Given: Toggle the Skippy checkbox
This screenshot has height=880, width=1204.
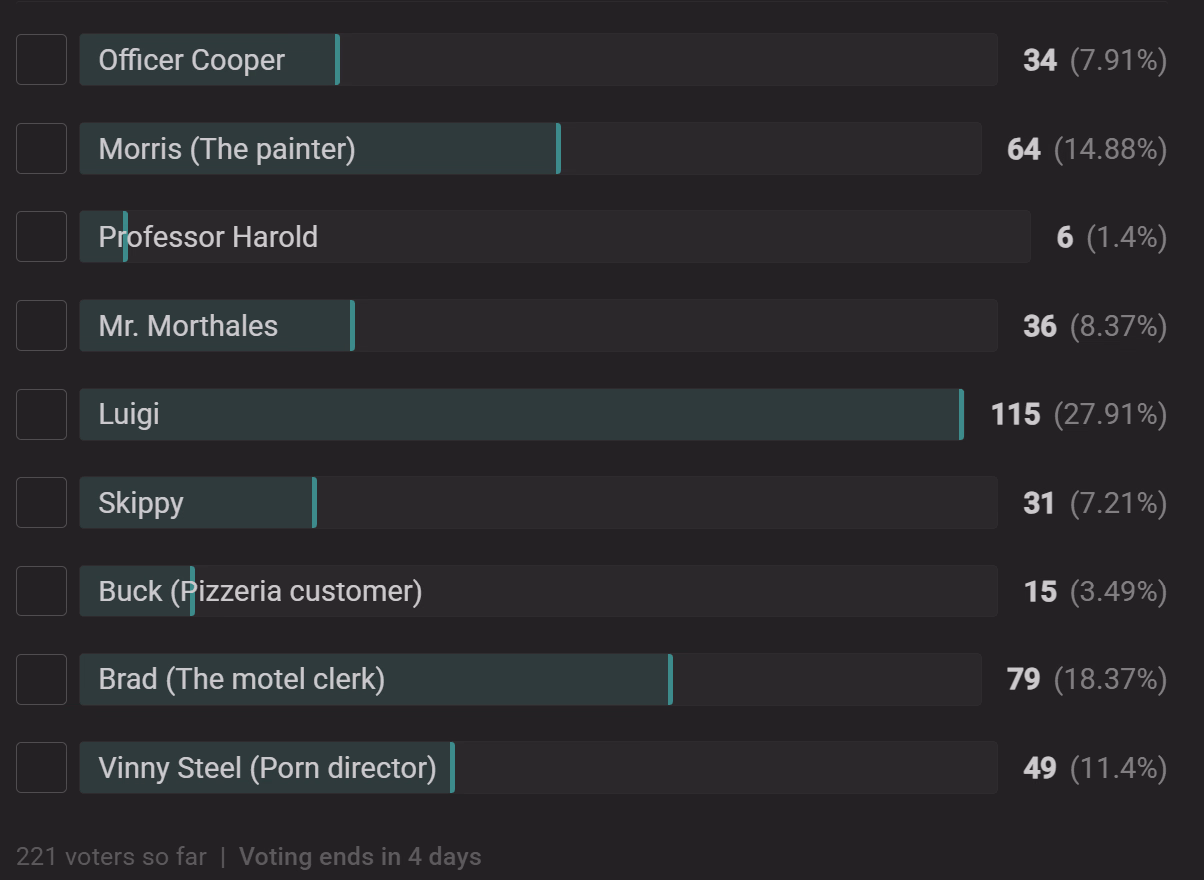Looking at the screenshot, I should pos(42,502).
